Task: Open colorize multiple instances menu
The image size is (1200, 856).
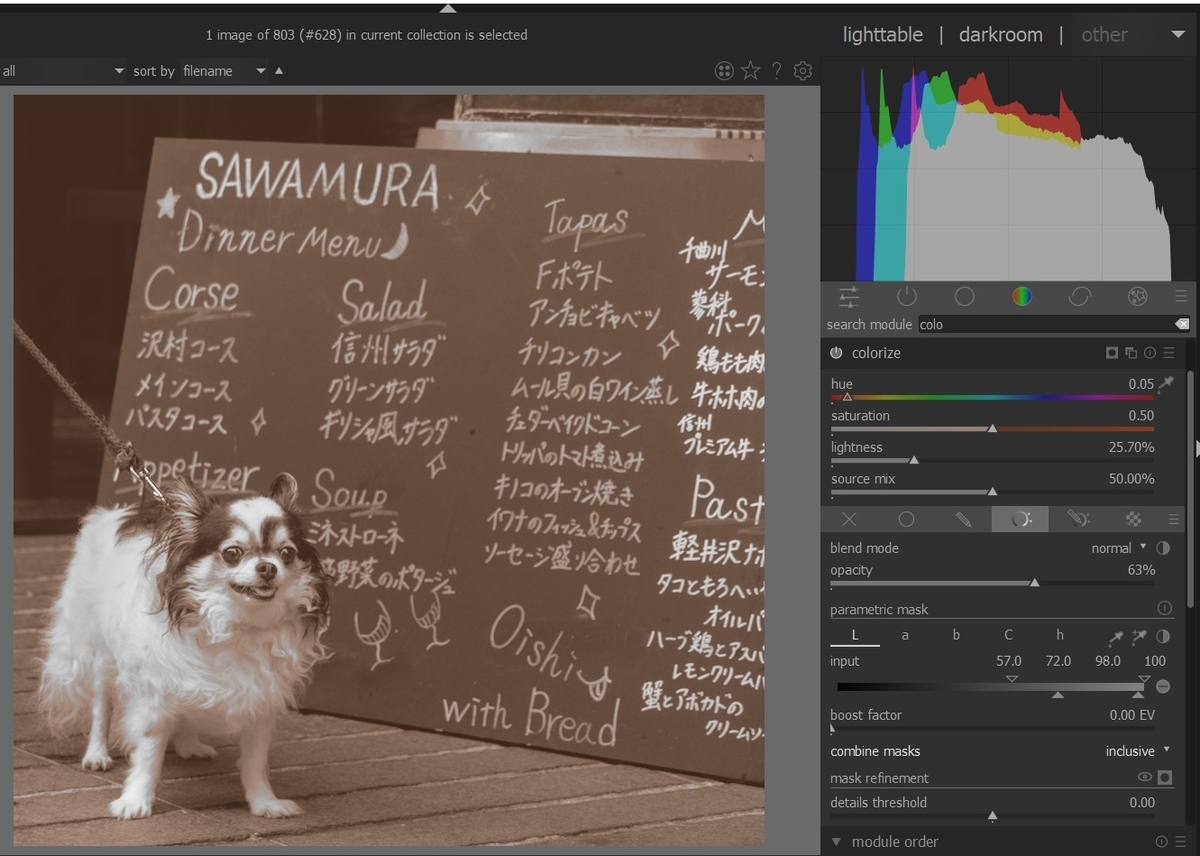Action: coord(1131,353)
